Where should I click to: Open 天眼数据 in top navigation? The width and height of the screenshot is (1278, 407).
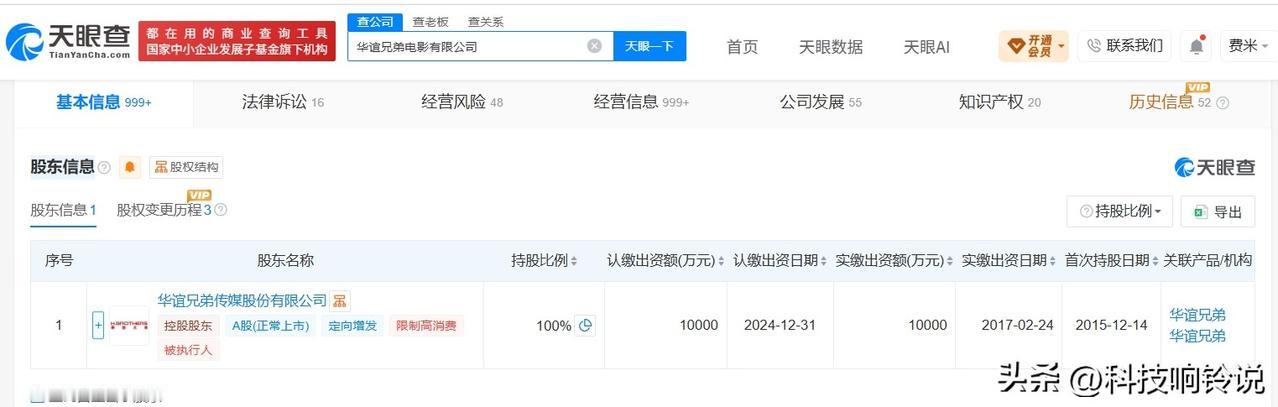coord(830,47)
